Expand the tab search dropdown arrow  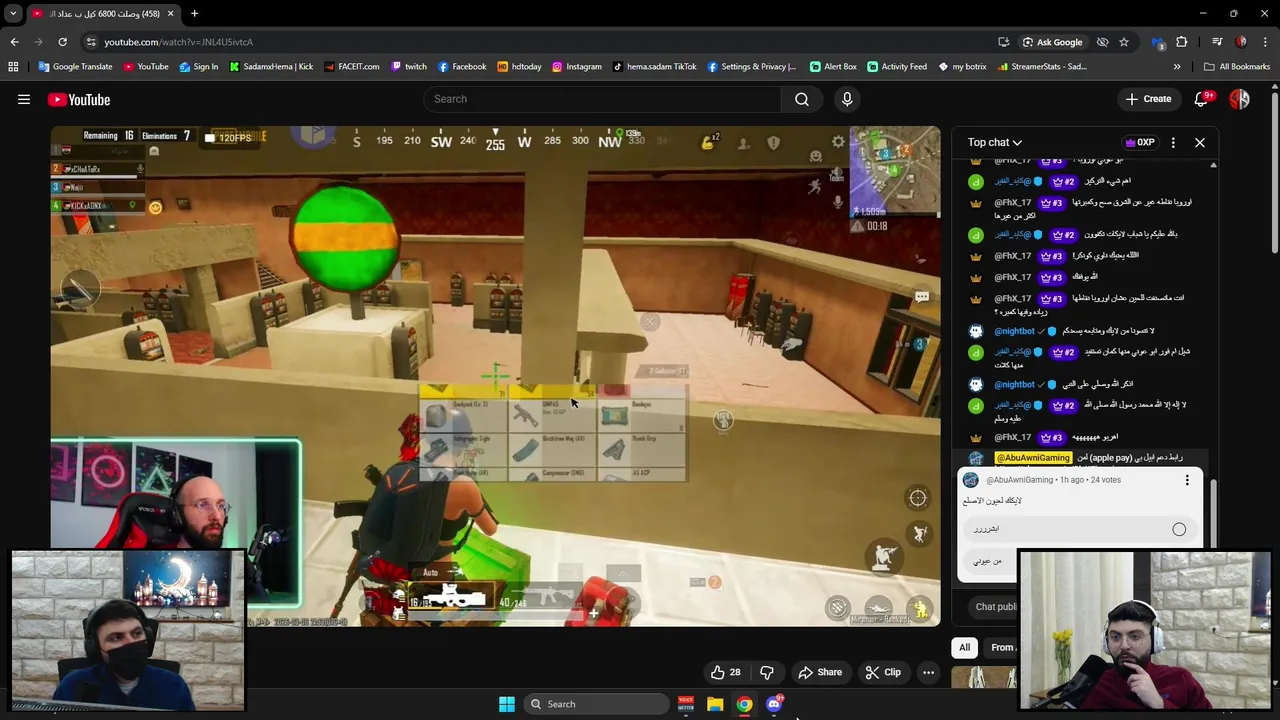point(13,14)
